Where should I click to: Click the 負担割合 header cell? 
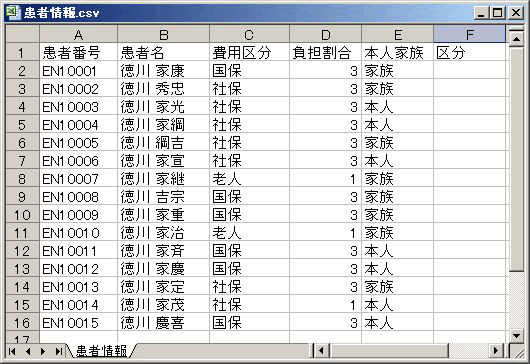coord(326,53)
